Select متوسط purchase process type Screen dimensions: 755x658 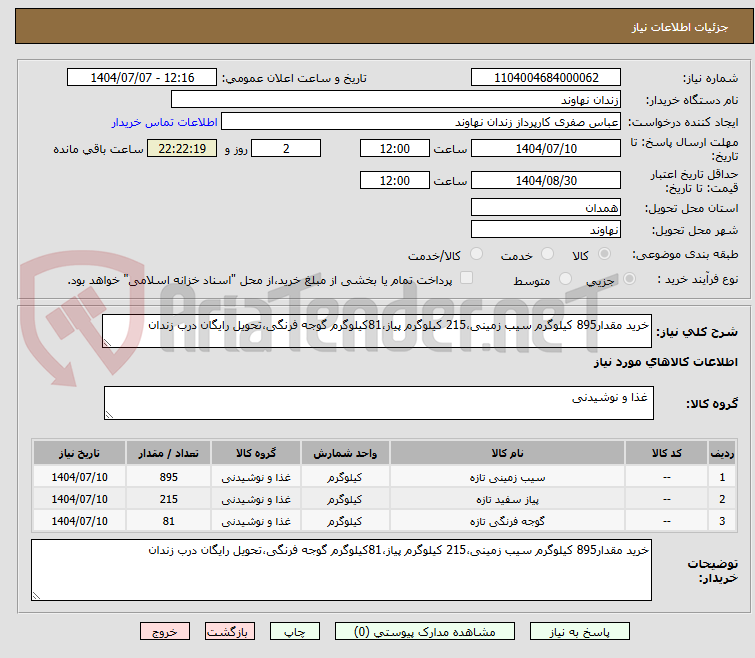566,279
